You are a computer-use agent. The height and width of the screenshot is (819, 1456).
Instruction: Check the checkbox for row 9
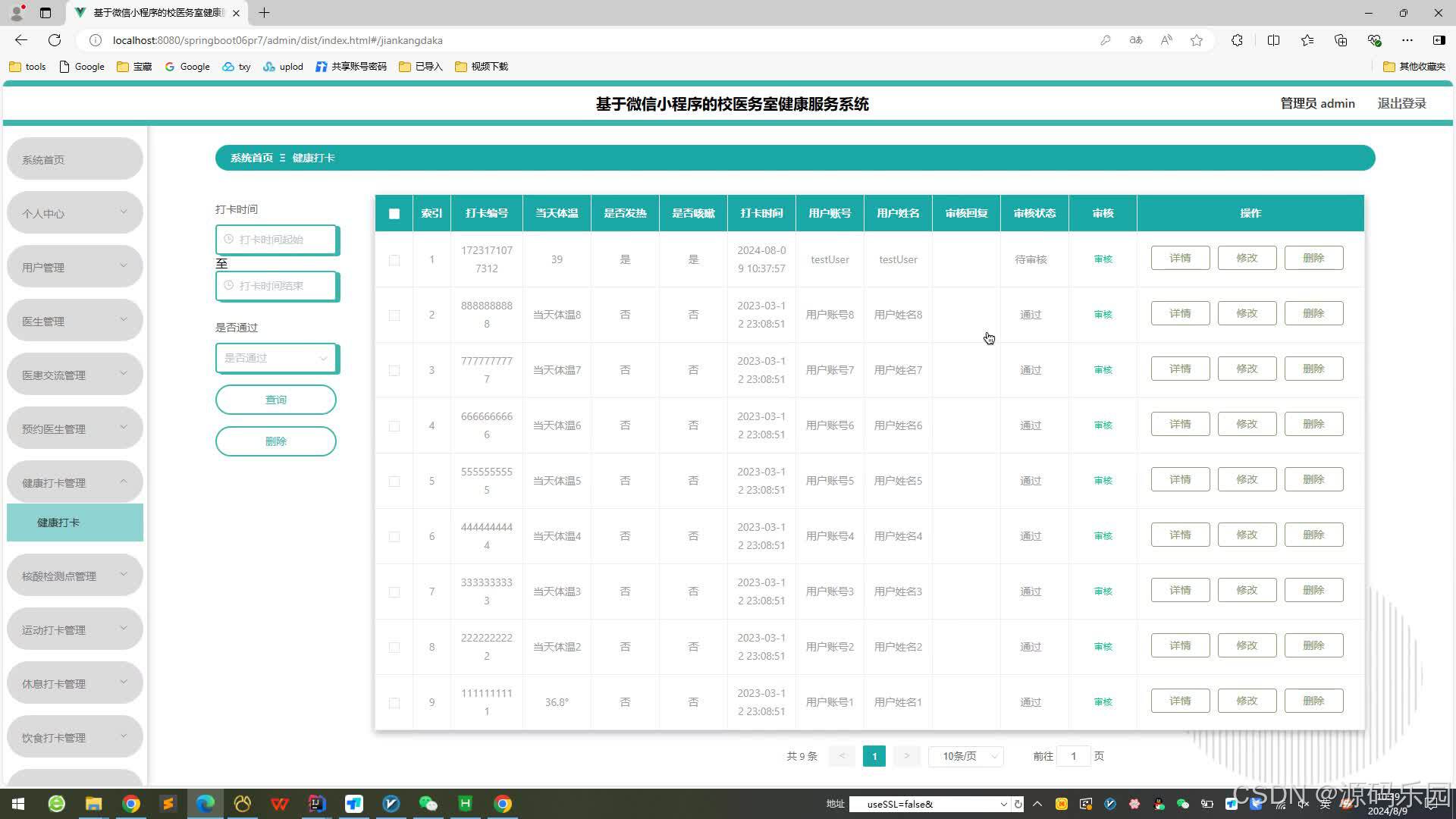point(394,702)
